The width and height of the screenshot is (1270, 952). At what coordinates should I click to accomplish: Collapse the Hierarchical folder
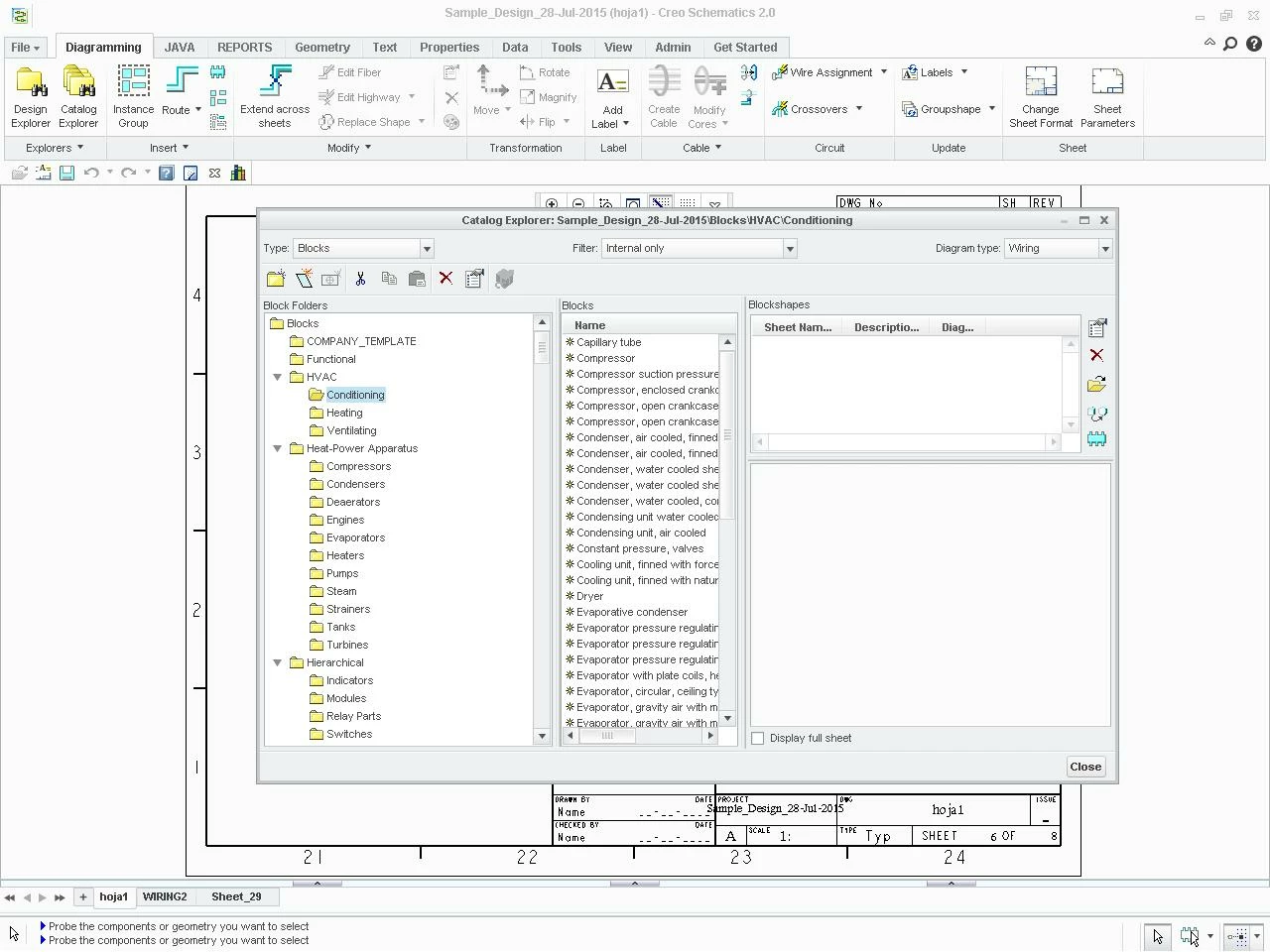click(278, 662)
